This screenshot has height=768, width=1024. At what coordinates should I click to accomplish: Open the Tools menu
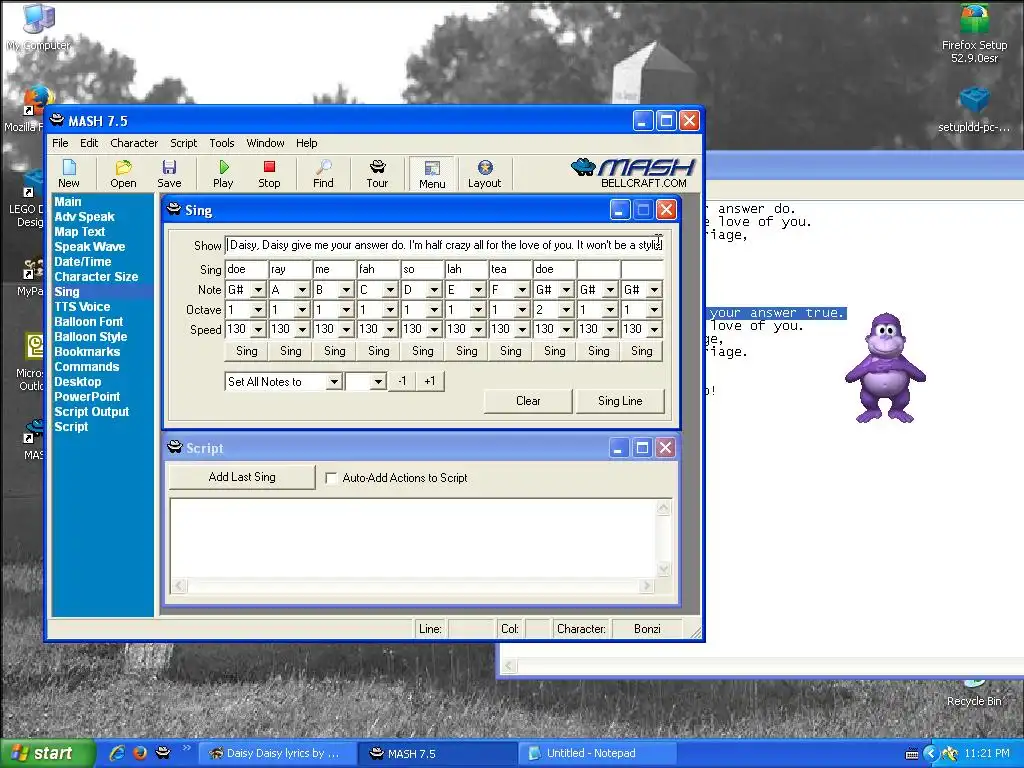[221, 143]
